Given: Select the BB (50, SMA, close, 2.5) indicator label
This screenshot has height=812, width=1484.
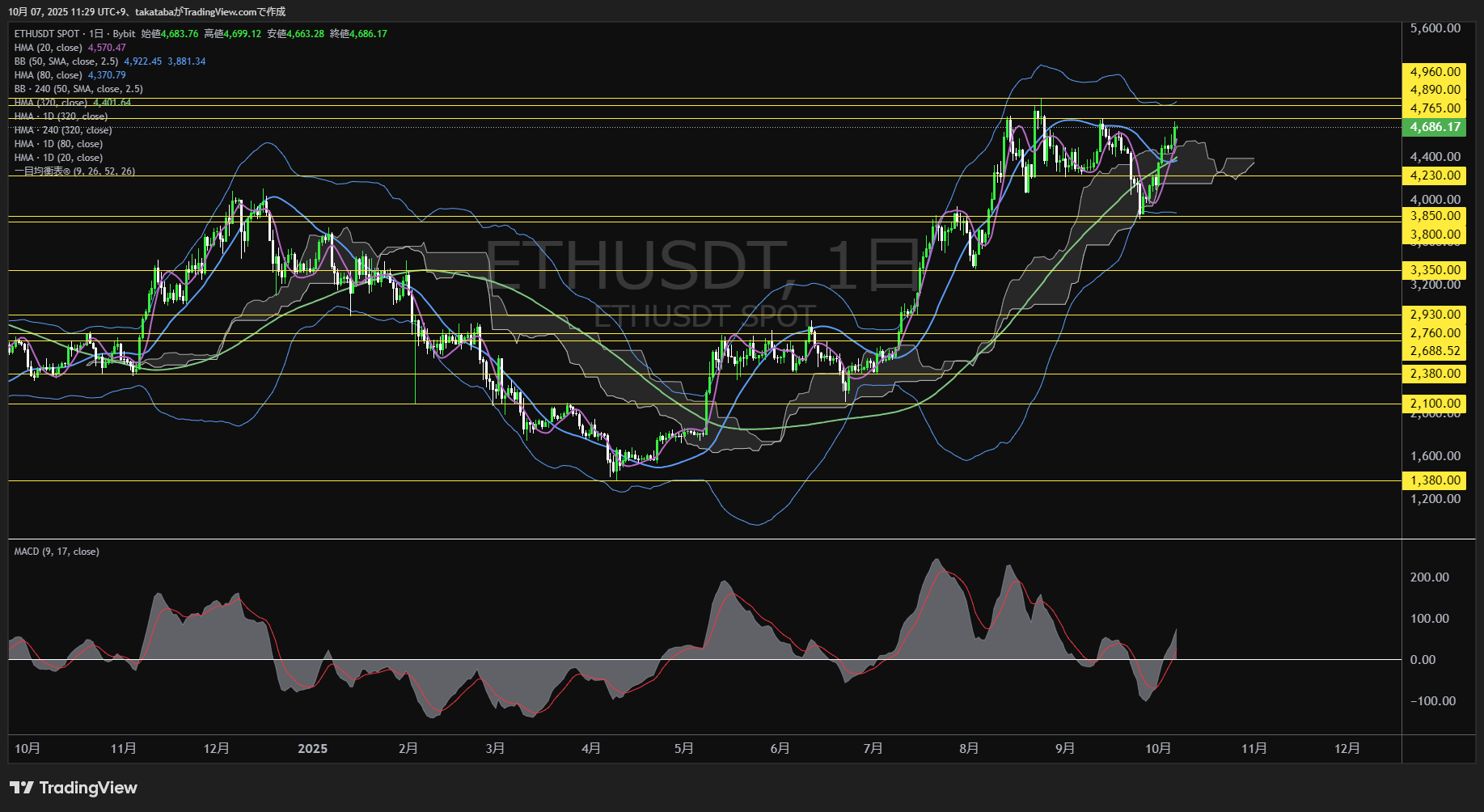Looking at the screenshot, I should (66, 61).
